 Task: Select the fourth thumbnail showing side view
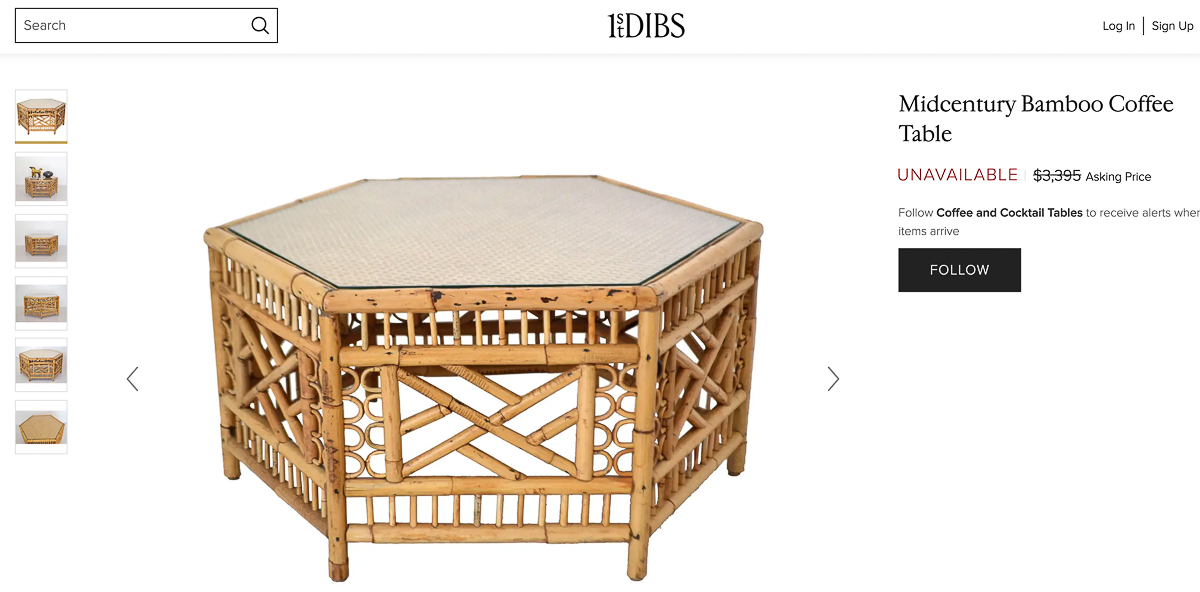click(x=41, y=303)
